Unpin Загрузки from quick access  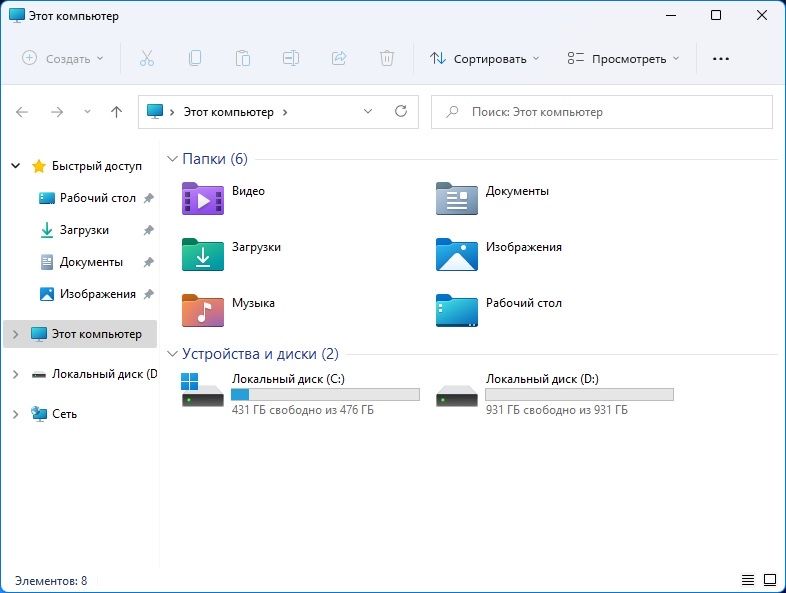(148, 230)
